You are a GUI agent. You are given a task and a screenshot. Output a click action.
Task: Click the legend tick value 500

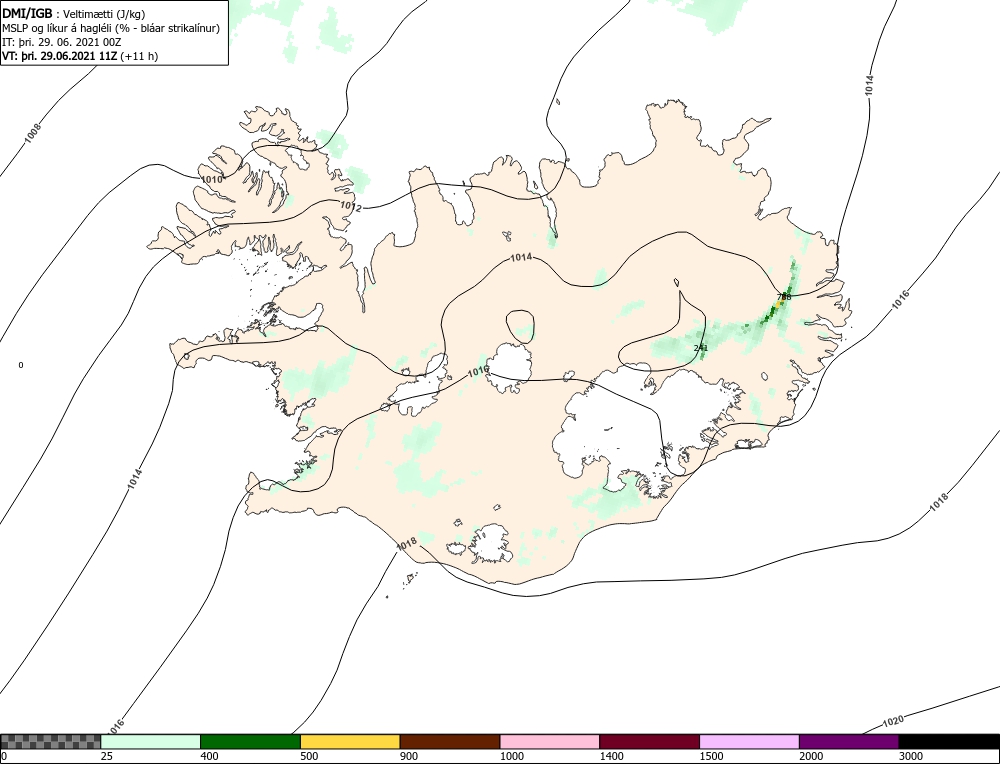coord(309,756)
